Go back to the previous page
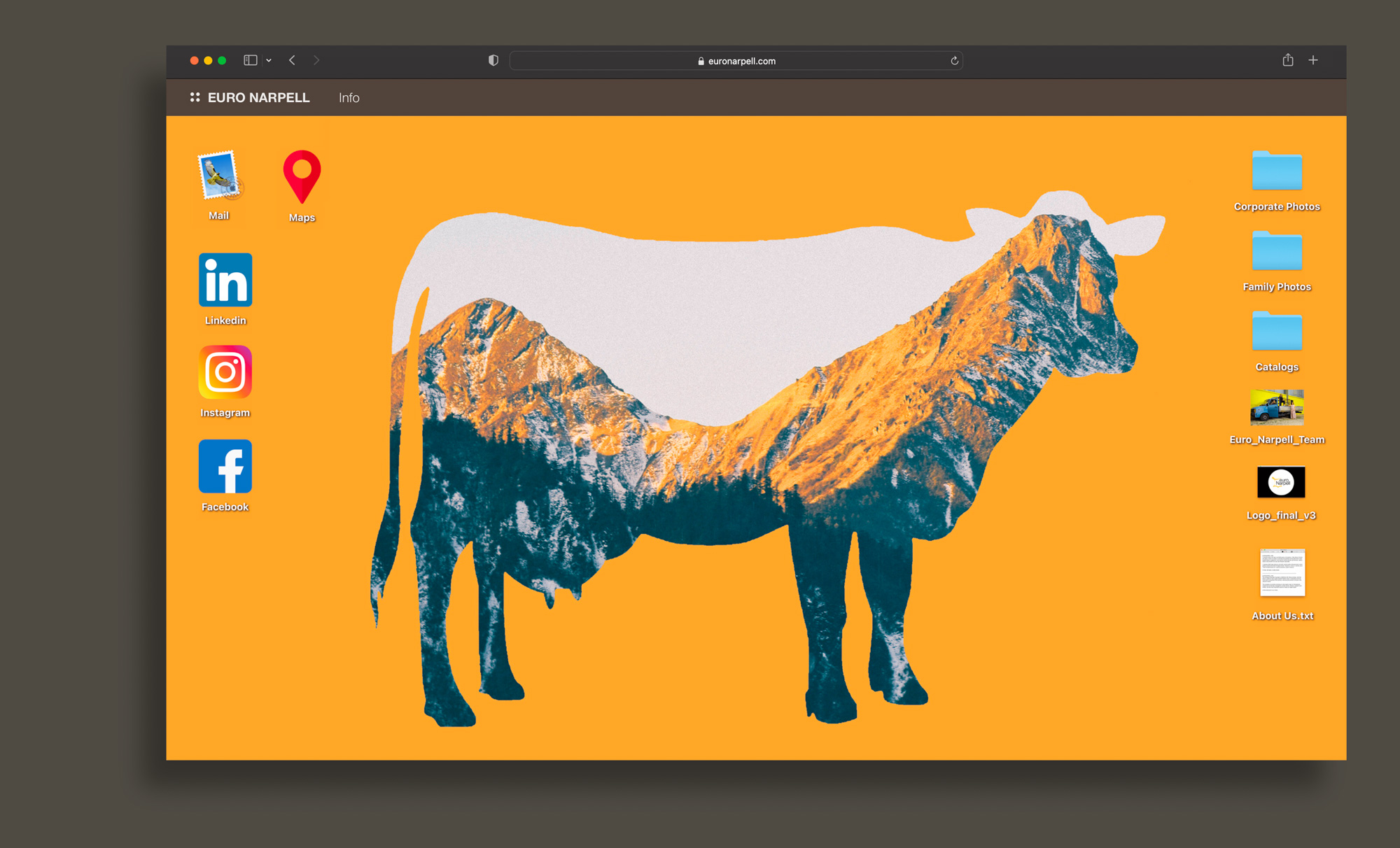Viewport: 1400px width, 848px height. [292, 60]
